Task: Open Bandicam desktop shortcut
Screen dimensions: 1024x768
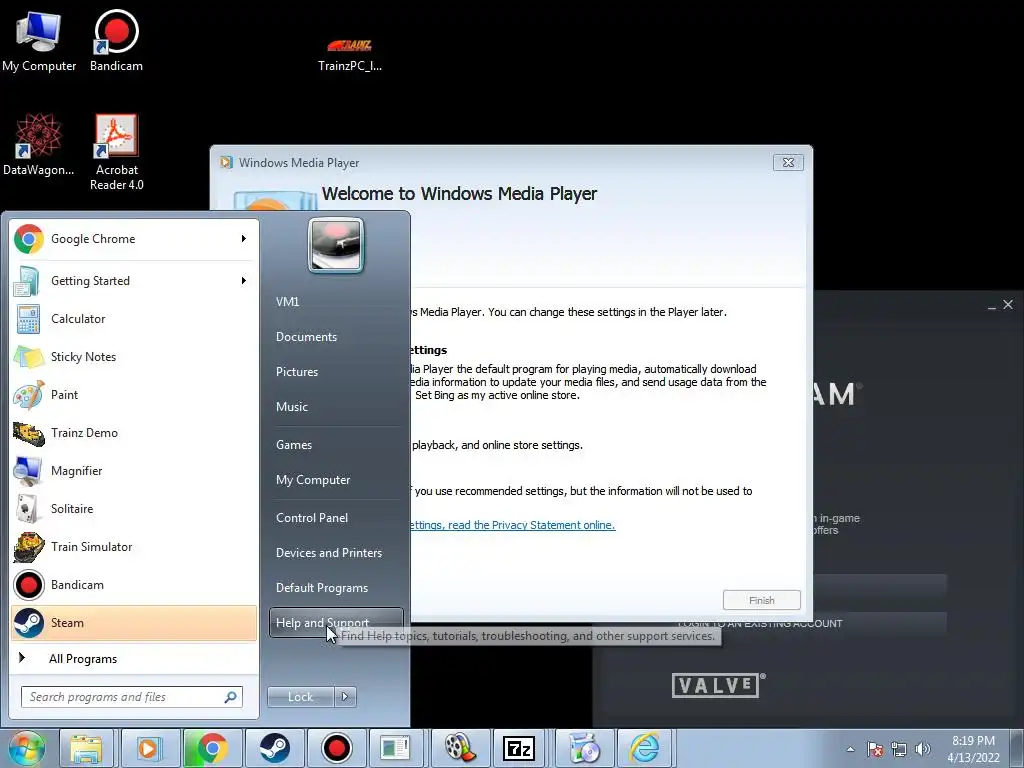Action: [116, 39]
